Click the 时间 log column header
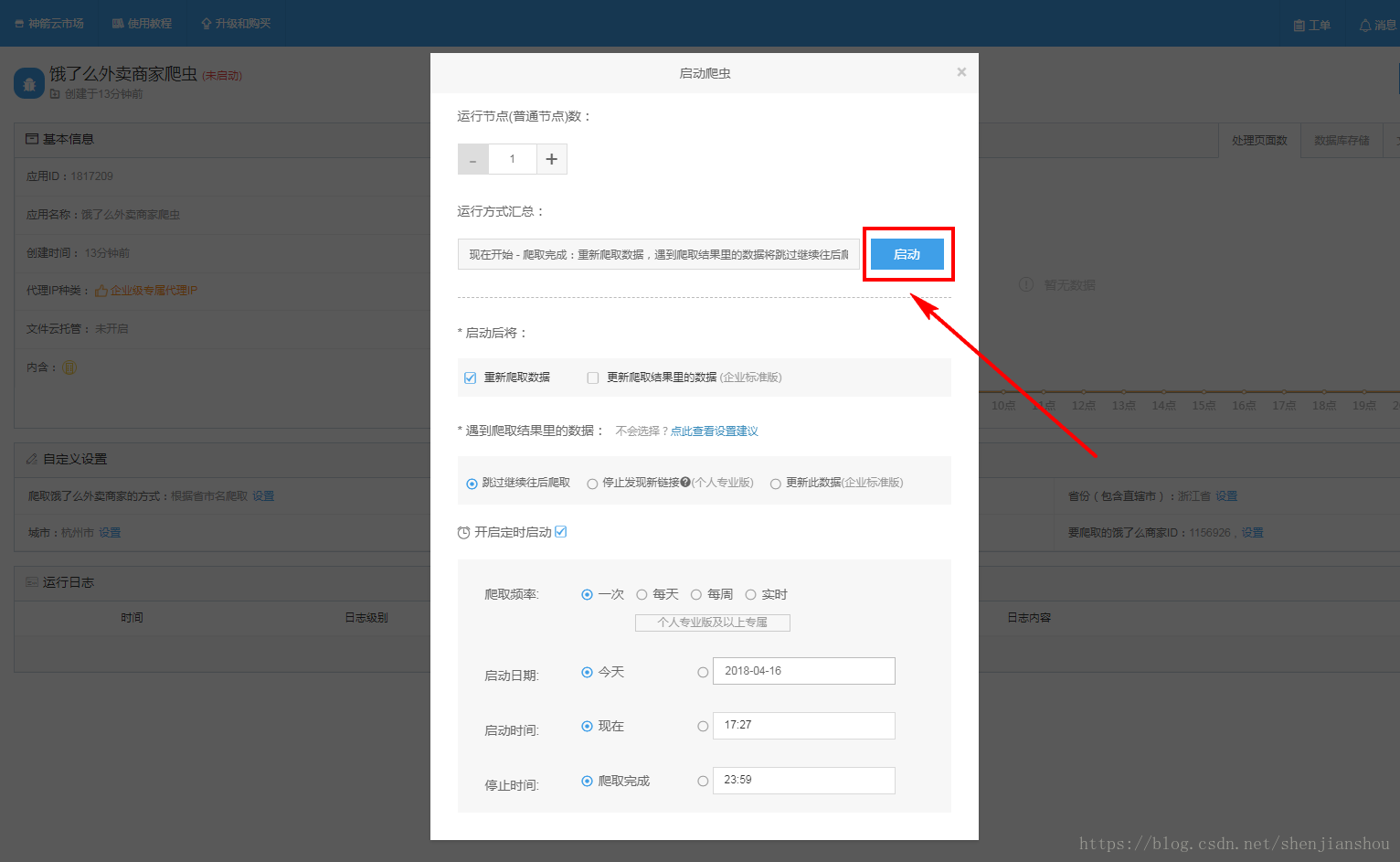The width and height of the screenshot is (1400, 862). click(132, 618)
